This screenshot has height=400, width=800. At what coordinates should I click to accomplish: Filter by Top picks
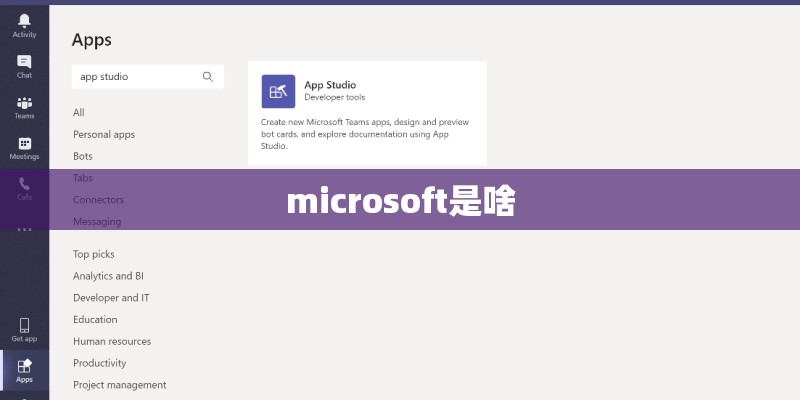pos(93,254)
